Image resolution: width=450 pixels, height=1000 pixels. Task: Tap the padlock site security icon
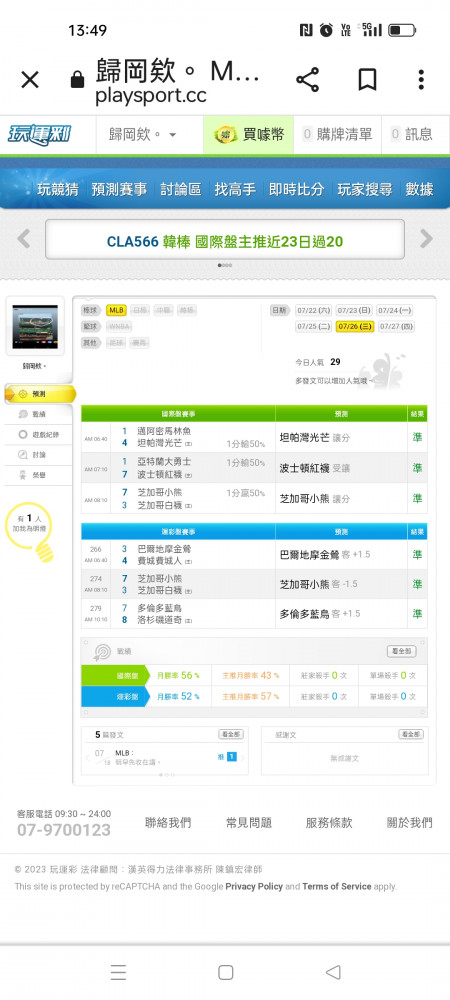tap(77, 80)
